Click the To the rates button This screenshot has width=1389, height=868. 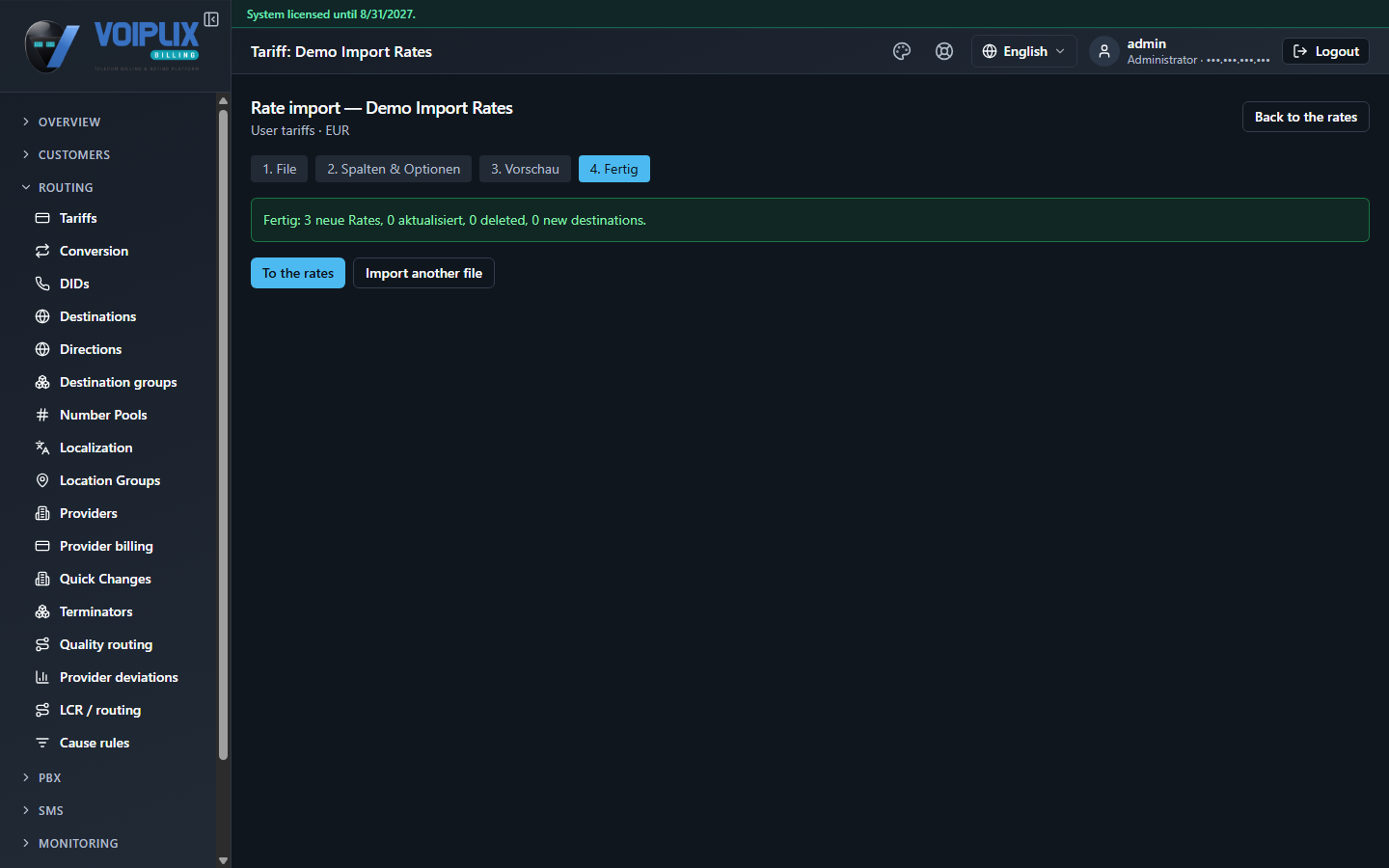point(298,273)
